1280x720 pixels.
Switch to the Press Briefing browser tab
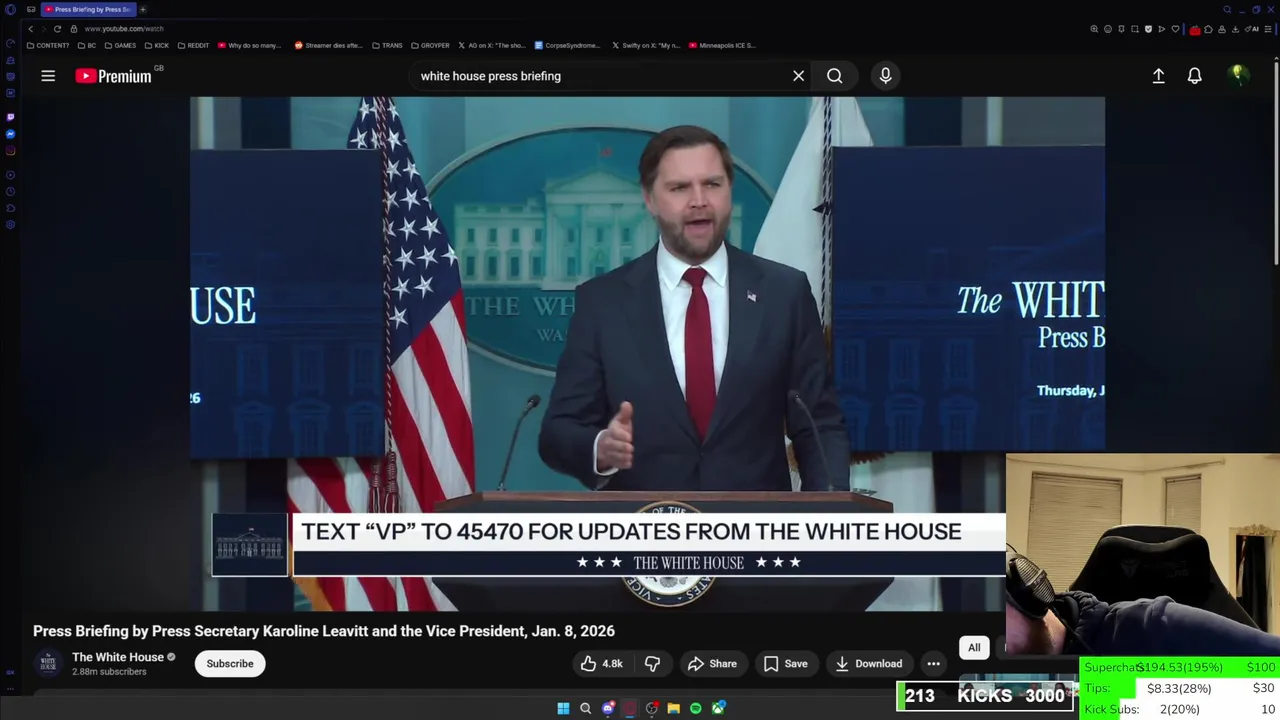pyautogui.click(x=88, y=9)
